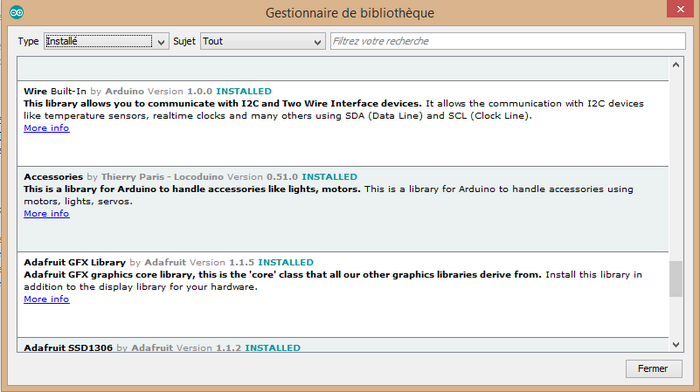Click the scrollbar up arrow
Image resolution: width=700 pixels, height=392 pixels.
pyautogui.click(x=676, y=65)
